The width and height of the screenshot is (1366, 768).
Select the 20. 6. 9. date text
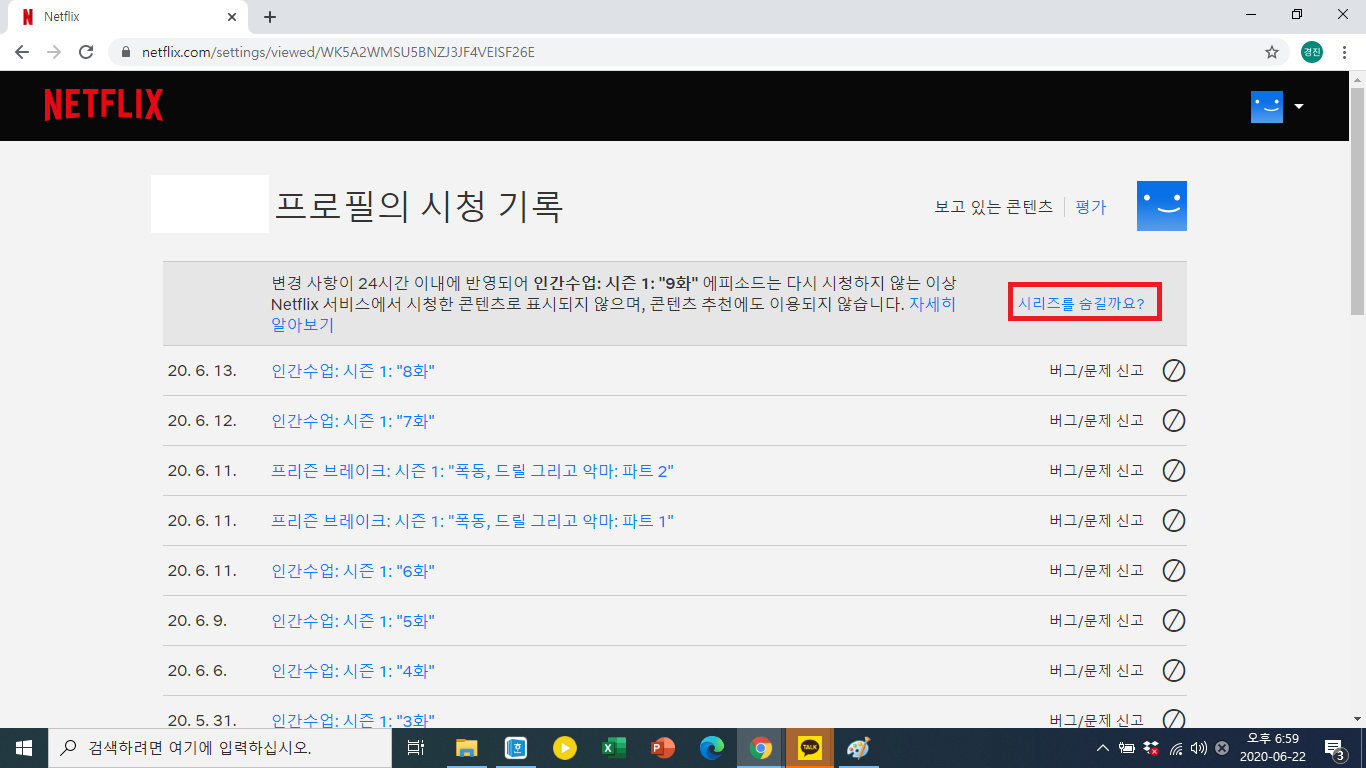pos(197,621)
